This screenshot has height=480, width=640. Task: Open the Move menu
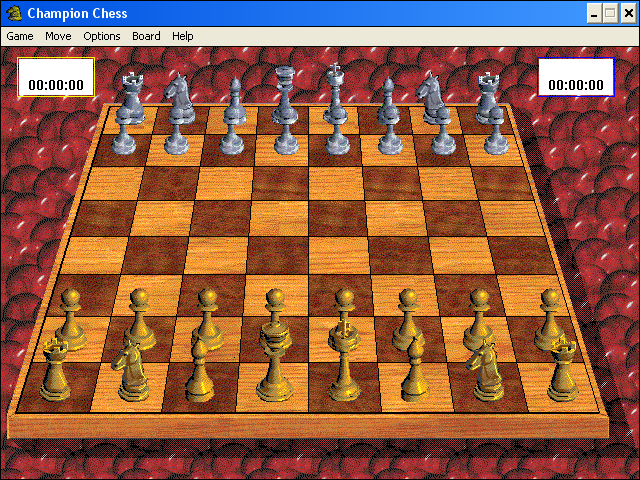(58, 36)
